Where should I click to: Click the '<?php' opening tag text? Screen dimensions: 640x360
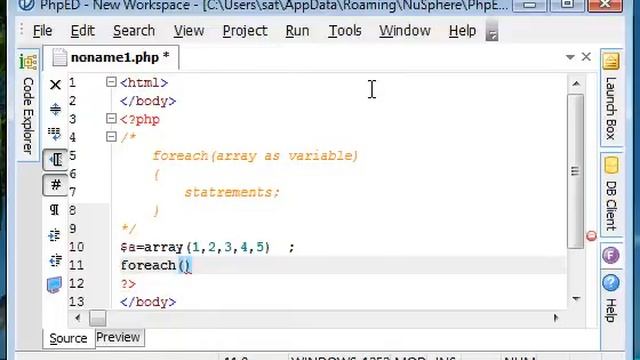click(140, 120)
